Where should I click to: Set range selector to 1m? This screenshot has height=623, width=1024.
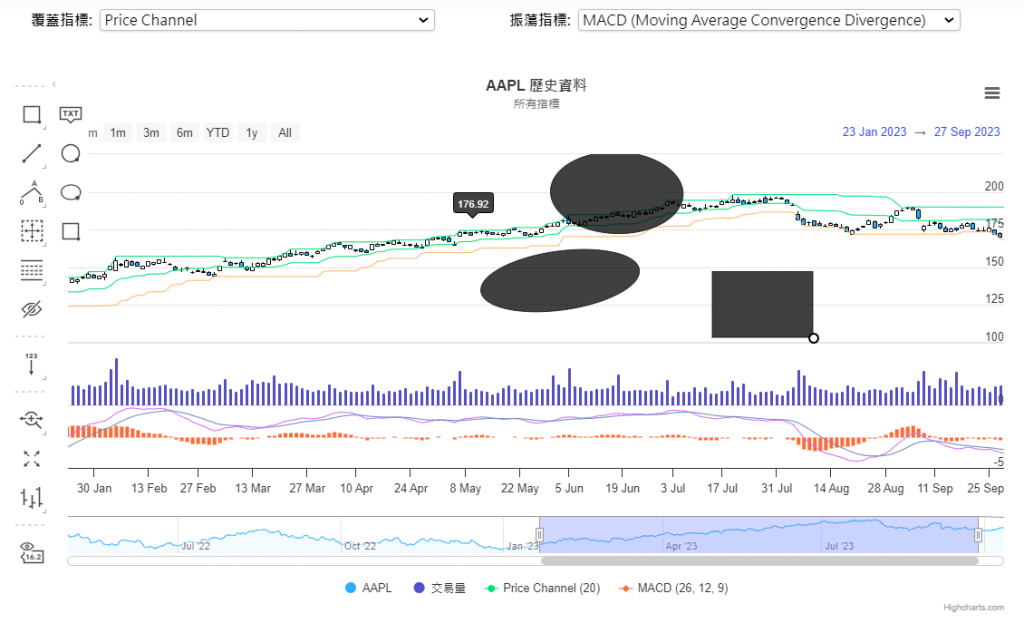pos(118,133)
